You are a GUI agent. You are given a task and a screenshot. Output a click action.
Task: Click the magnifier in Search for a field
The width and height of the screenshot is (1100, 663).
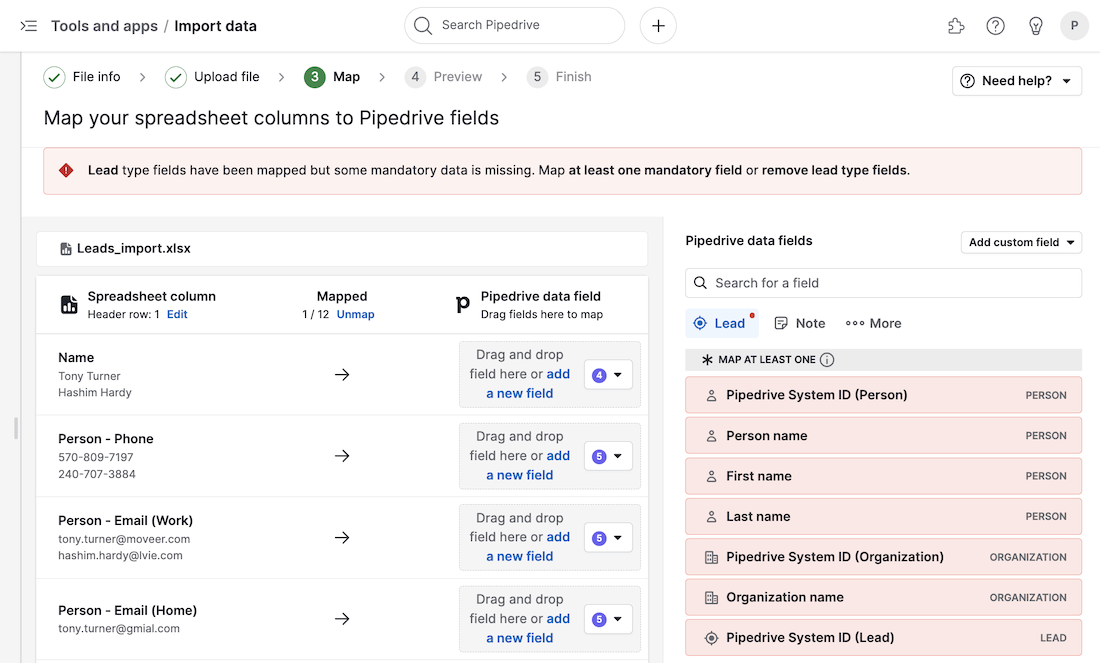tap(700, 283)
